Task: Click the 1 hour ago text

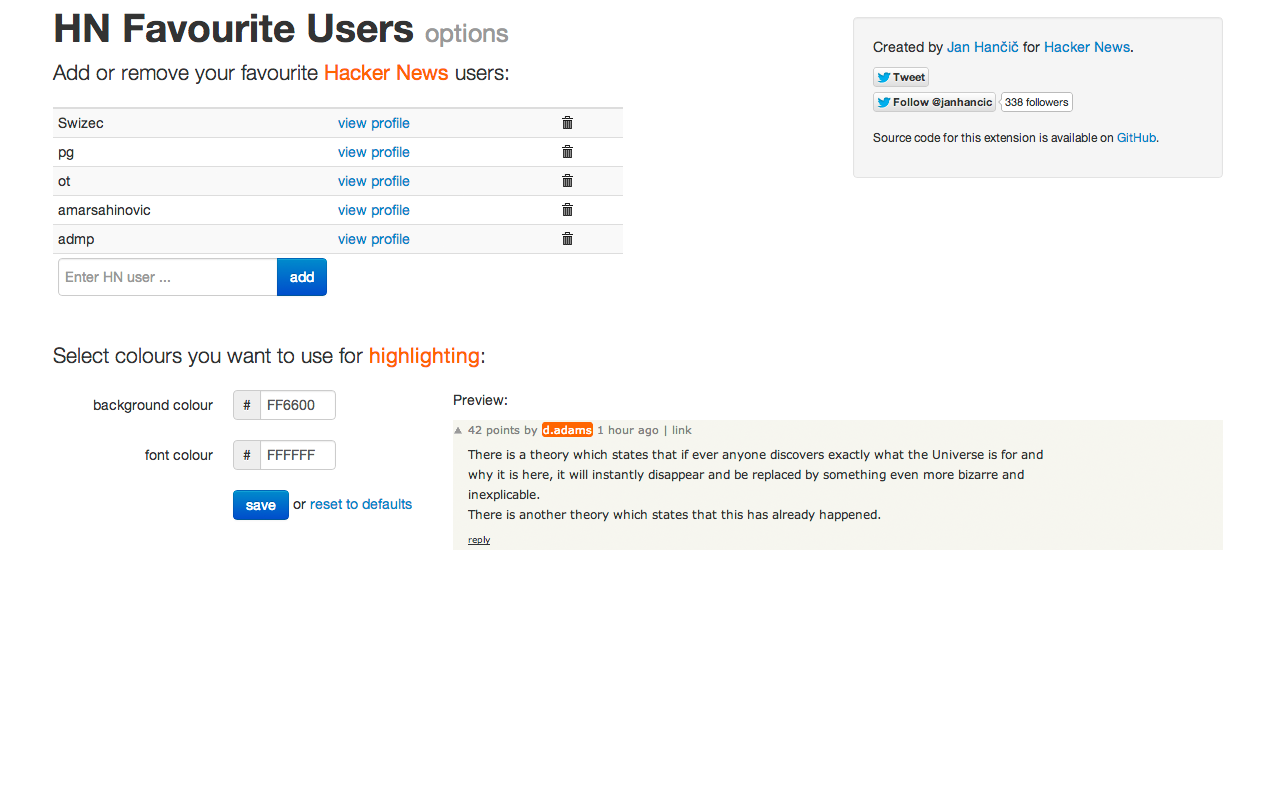Action: click(x=628, y=430)
